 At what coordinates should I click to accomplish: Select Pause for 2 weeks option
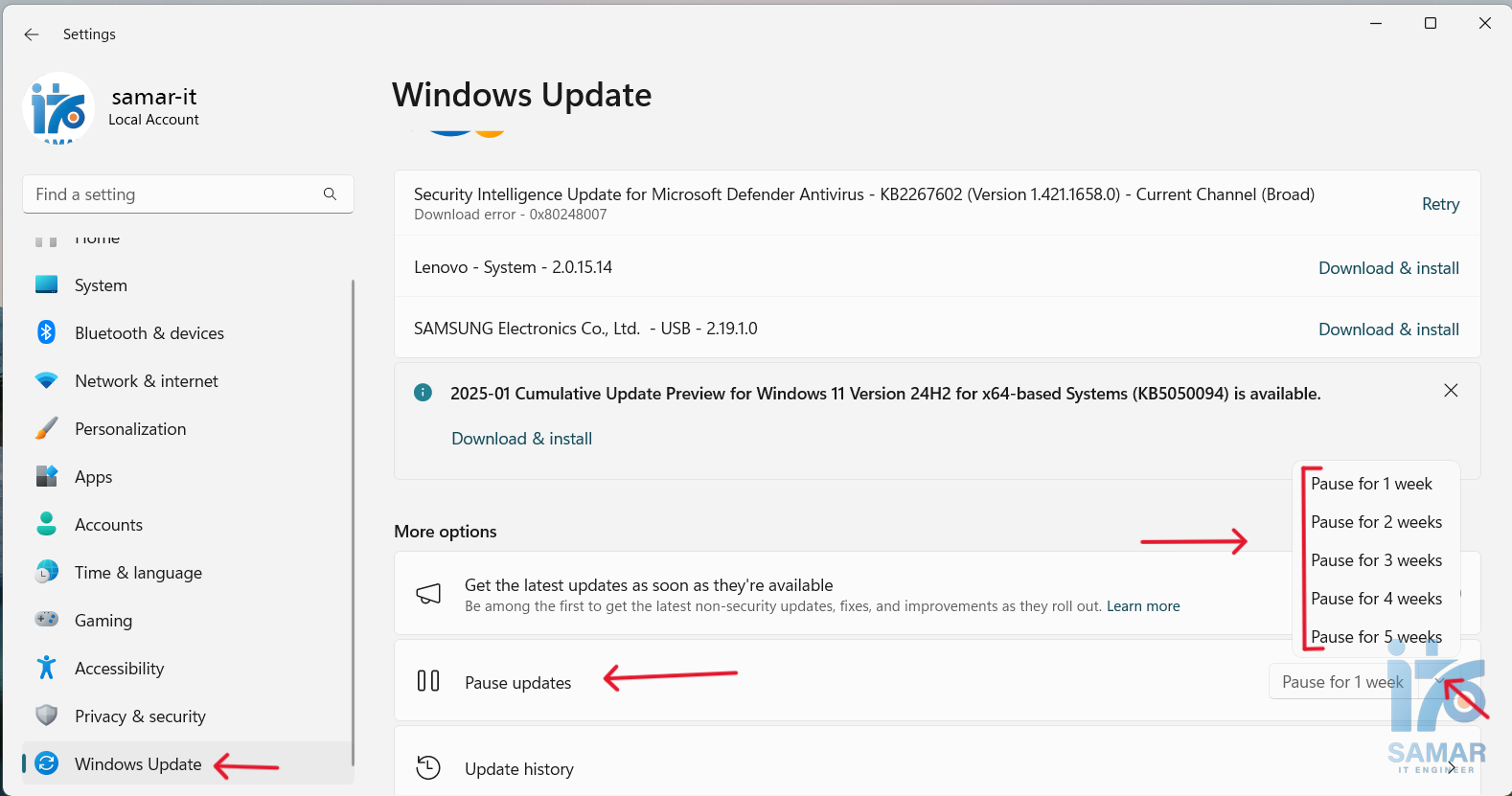click(x=1376, y=522)
